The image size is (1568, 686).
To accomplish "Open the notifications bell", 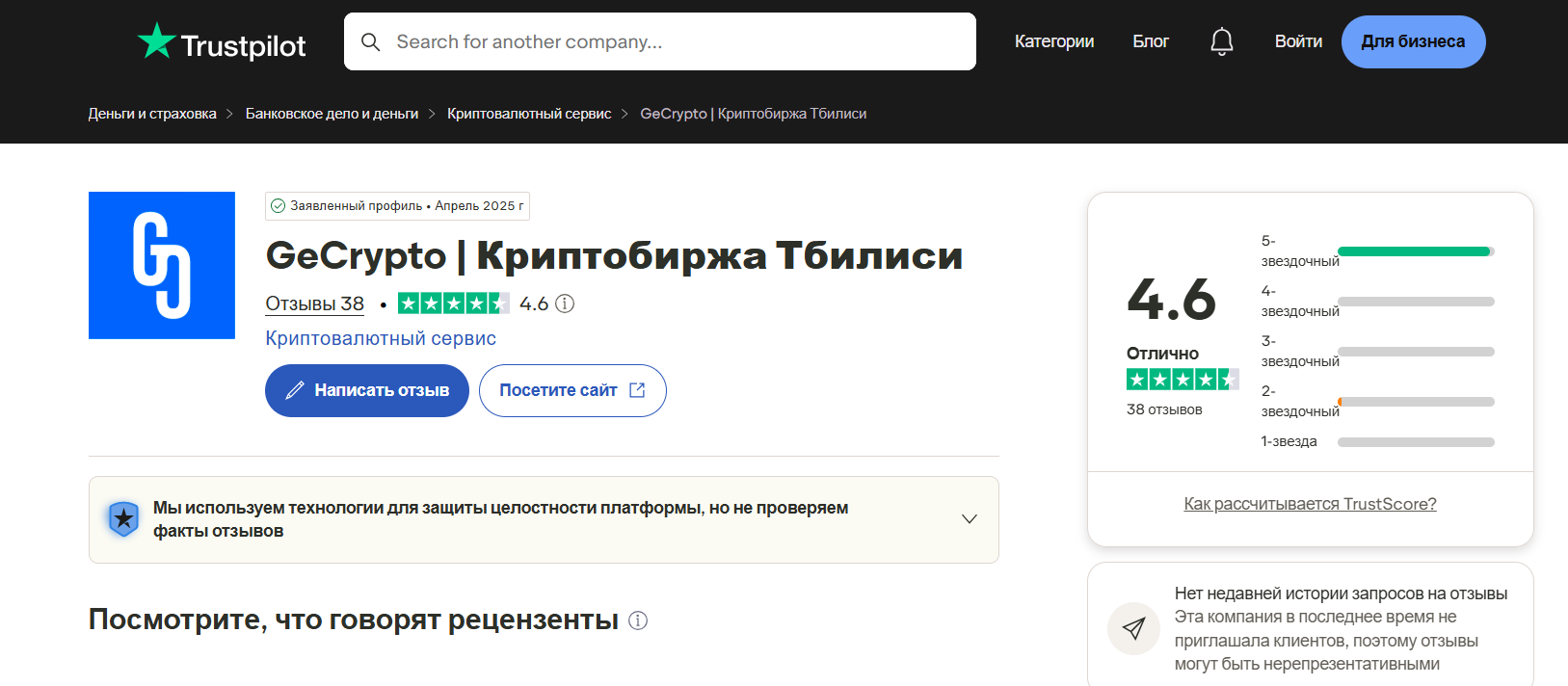I will [1222, 41].
